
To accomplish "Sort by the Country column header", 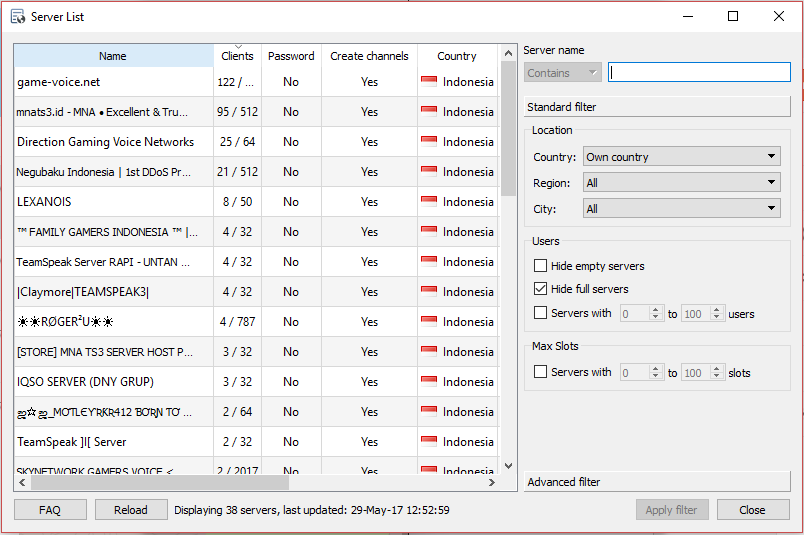I will (x=457, y=56).
